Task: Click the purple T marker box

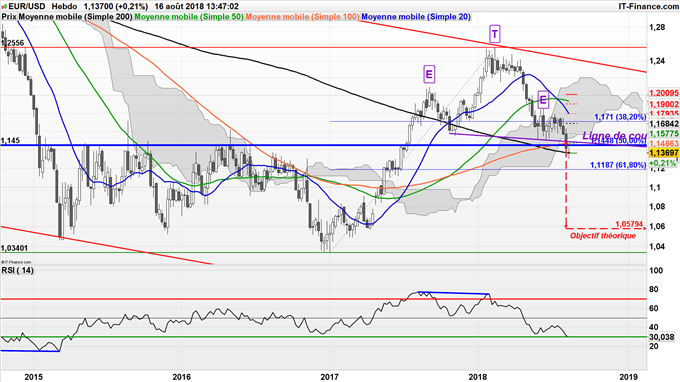Action: coord(495,33)
